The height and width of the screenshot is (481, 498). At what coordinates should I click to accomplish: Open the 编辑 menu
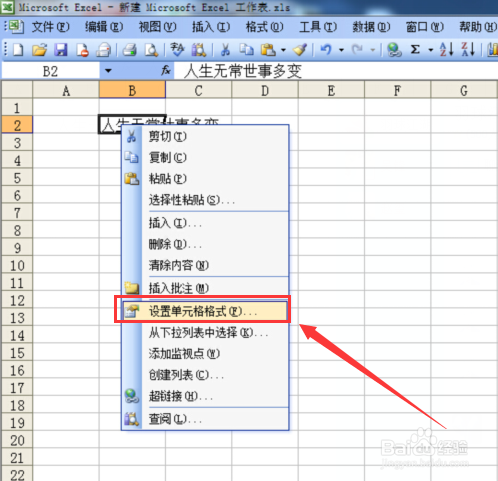pos(104,27)
